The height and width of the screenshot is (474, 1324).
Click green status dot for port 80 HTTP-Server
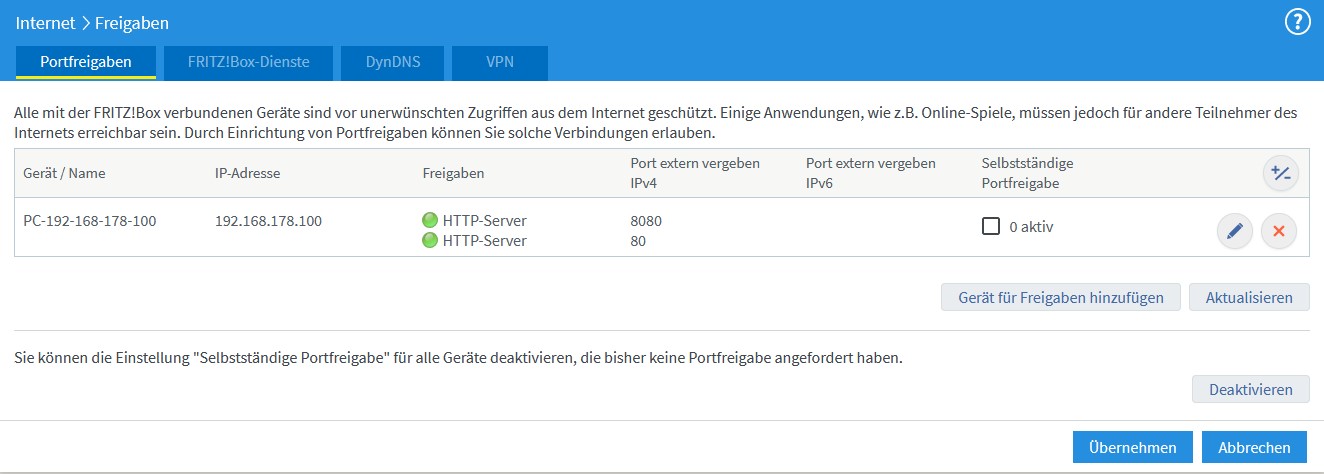pos(430,240)
